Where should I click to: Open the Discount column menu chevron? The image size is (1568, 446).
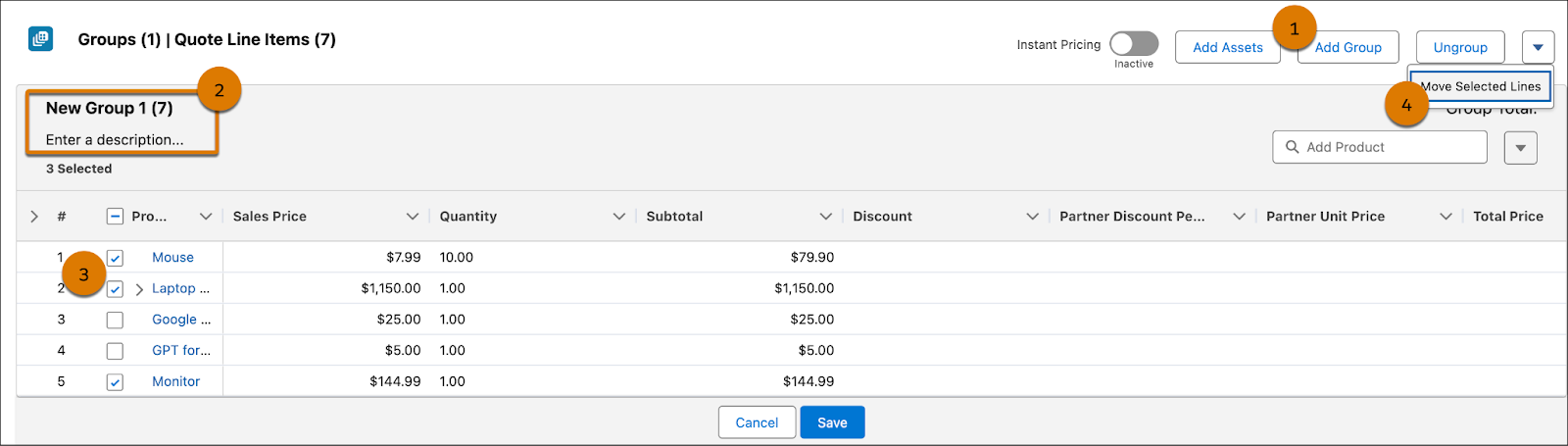[1032, 217]
